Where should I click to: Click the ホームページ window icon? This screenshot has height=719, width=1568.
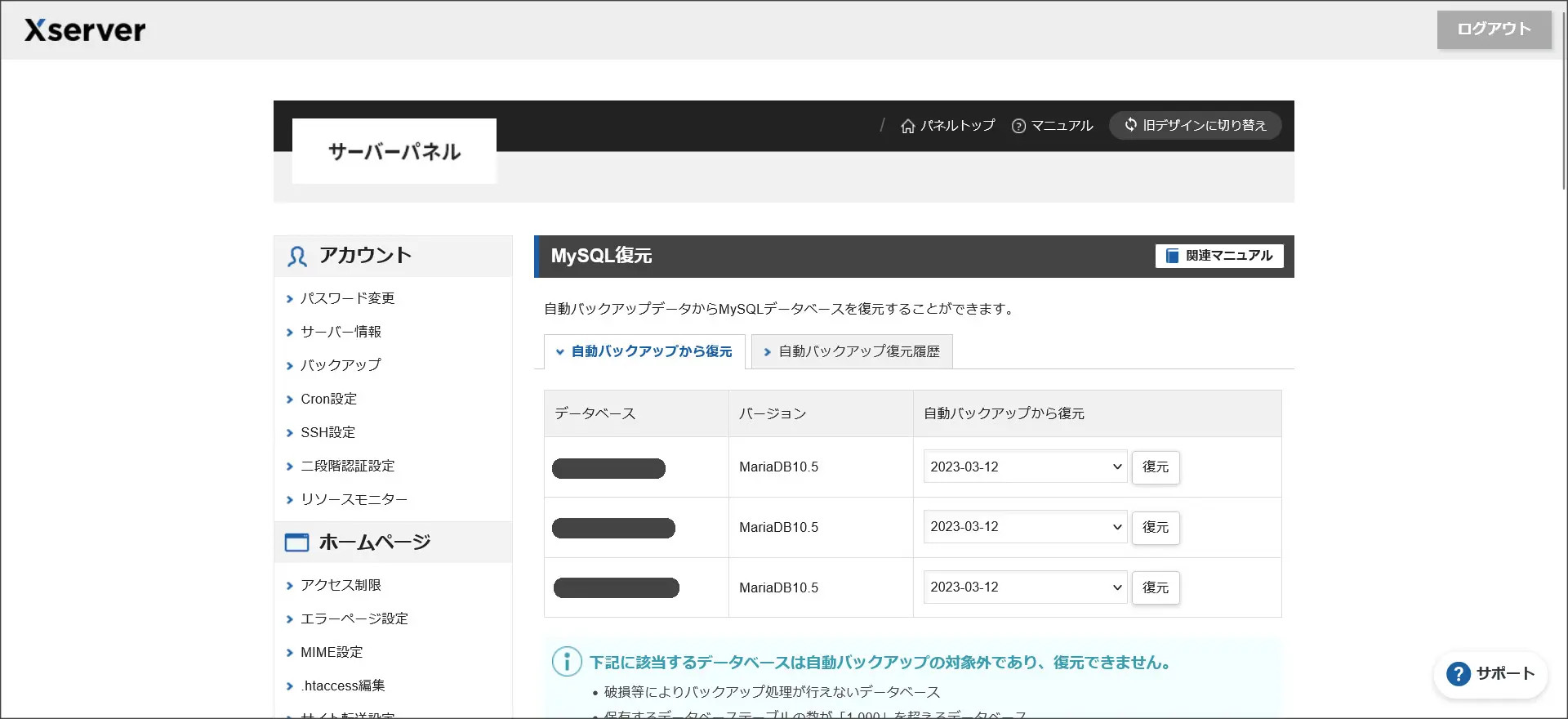[296, 543]
